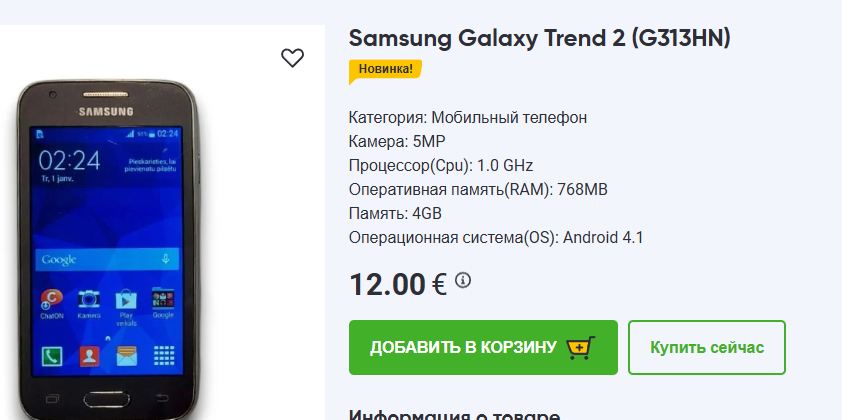
Task: Click green phone dialer icon in photo
Action: (52, 356)
